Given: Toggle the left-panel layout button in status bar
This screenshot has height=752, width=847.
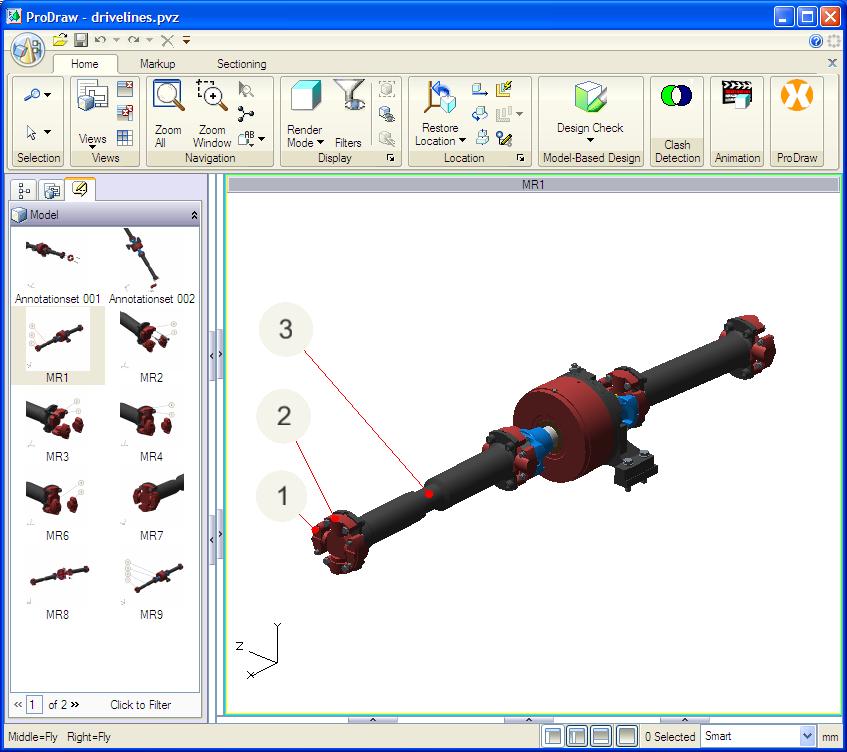Looking at the screenshot, I should coord(577,737).
